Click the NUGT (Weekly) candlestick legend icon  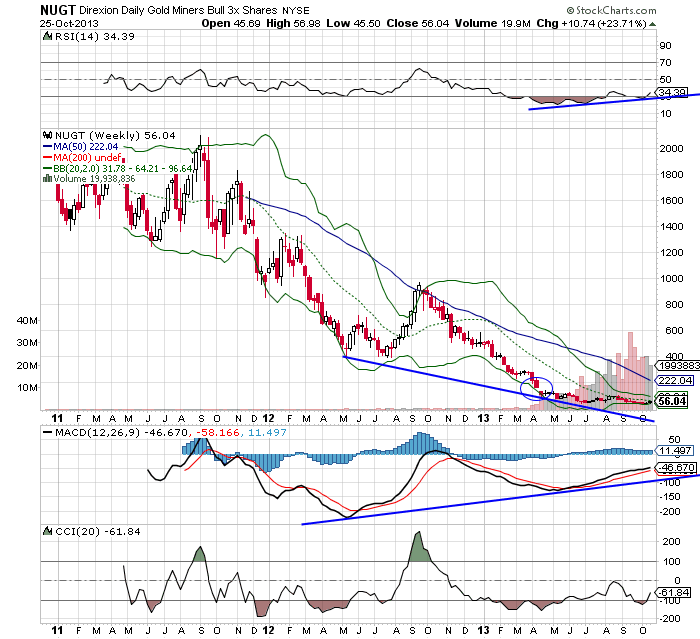(x=48, y=135)
